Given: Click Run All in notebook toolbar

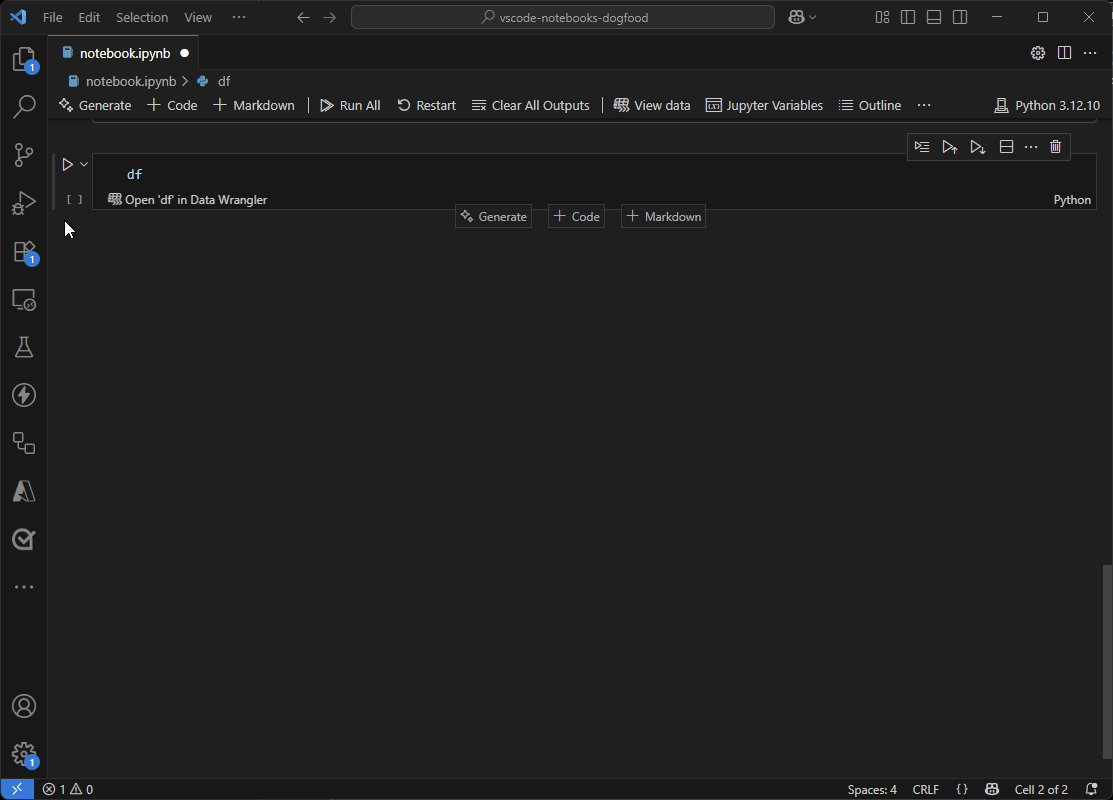Looking at the screenshot, I should pos(350,105).
